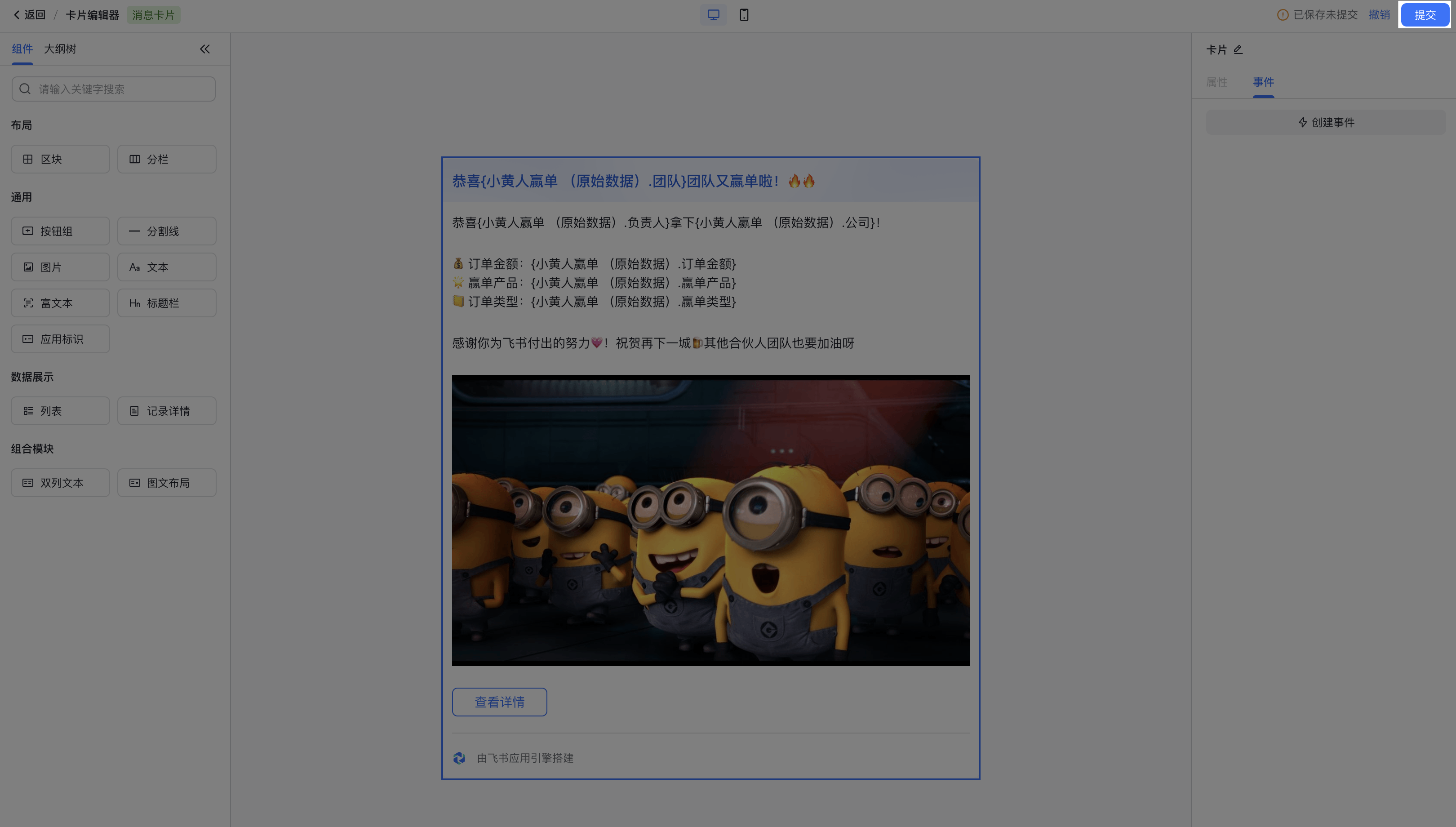Add a 富文本 rich text component
Screen dimensions: 1456x827
click(x=60, y=303)
